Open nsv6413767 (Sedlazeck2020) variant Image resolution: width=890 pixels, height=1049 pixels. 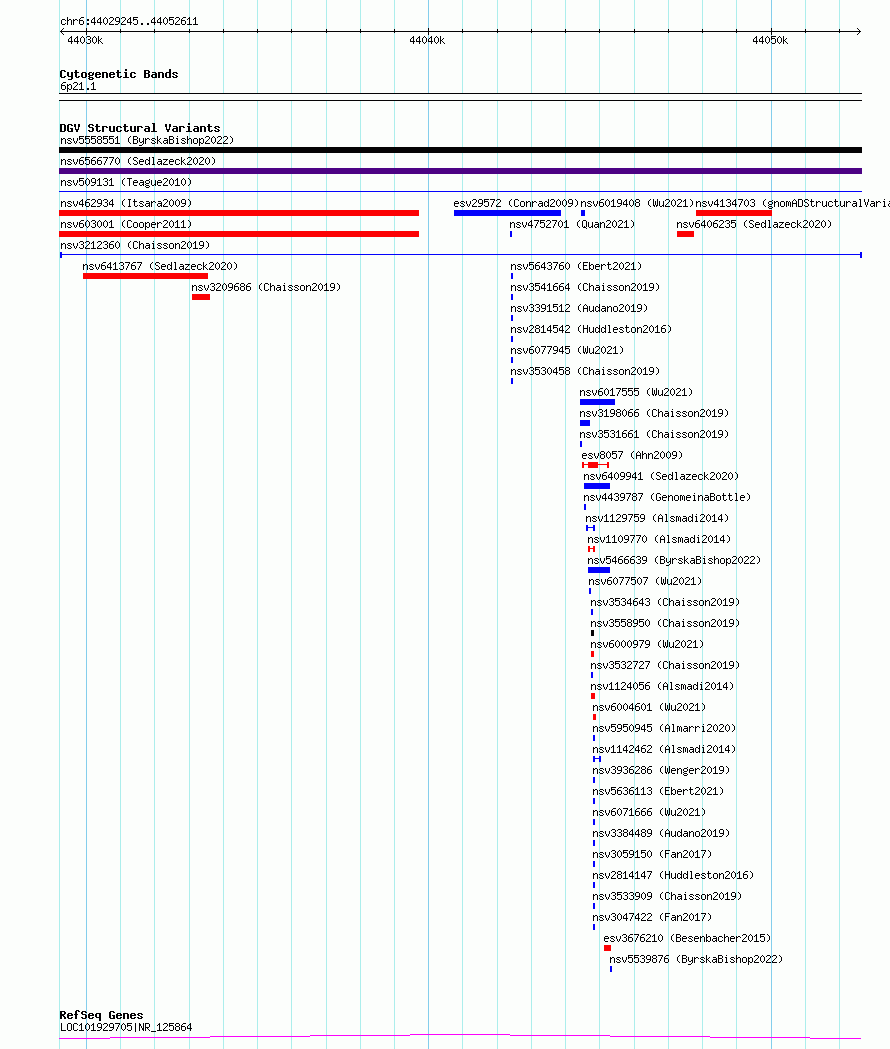tap(160, 266)
